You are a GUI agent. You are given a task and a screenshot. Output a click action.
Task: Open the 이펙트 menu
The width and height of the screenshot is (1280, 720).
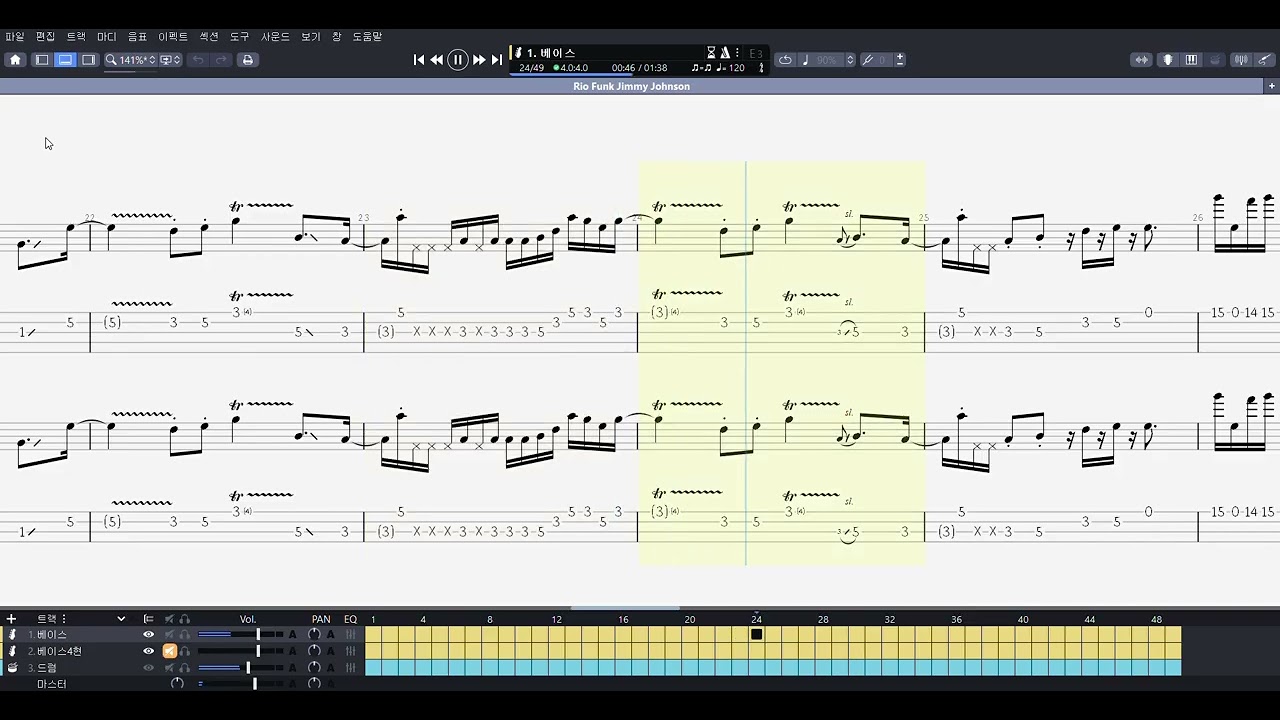173,37
